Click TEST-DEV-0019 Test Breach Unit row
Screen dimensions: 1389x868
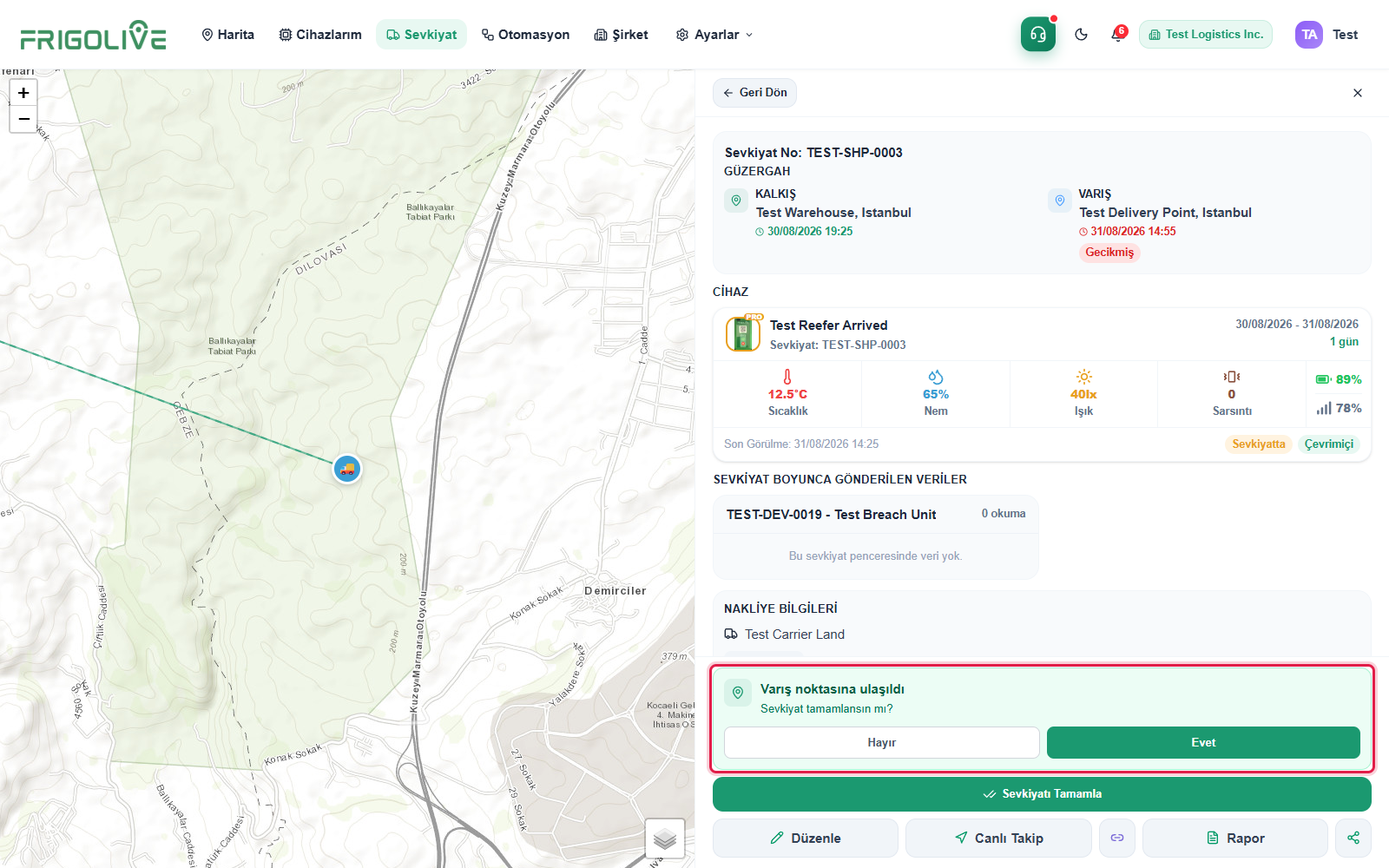pos(875,514)
